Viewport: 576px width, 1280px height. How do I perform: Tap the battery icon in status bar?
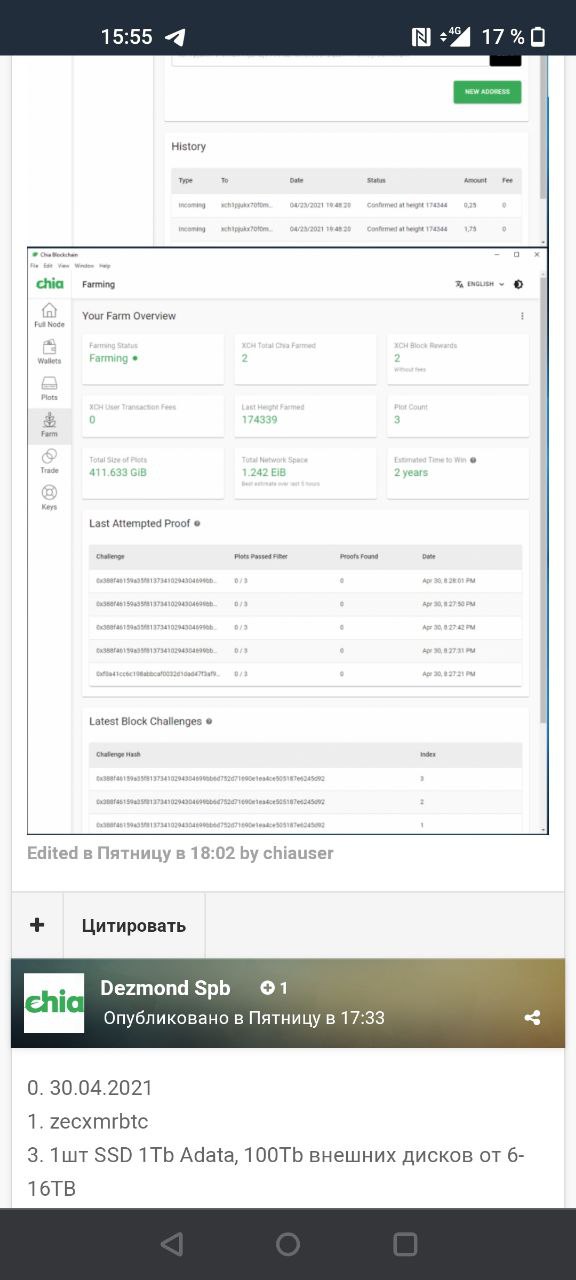pyautogui.click(x=539, y=37)
